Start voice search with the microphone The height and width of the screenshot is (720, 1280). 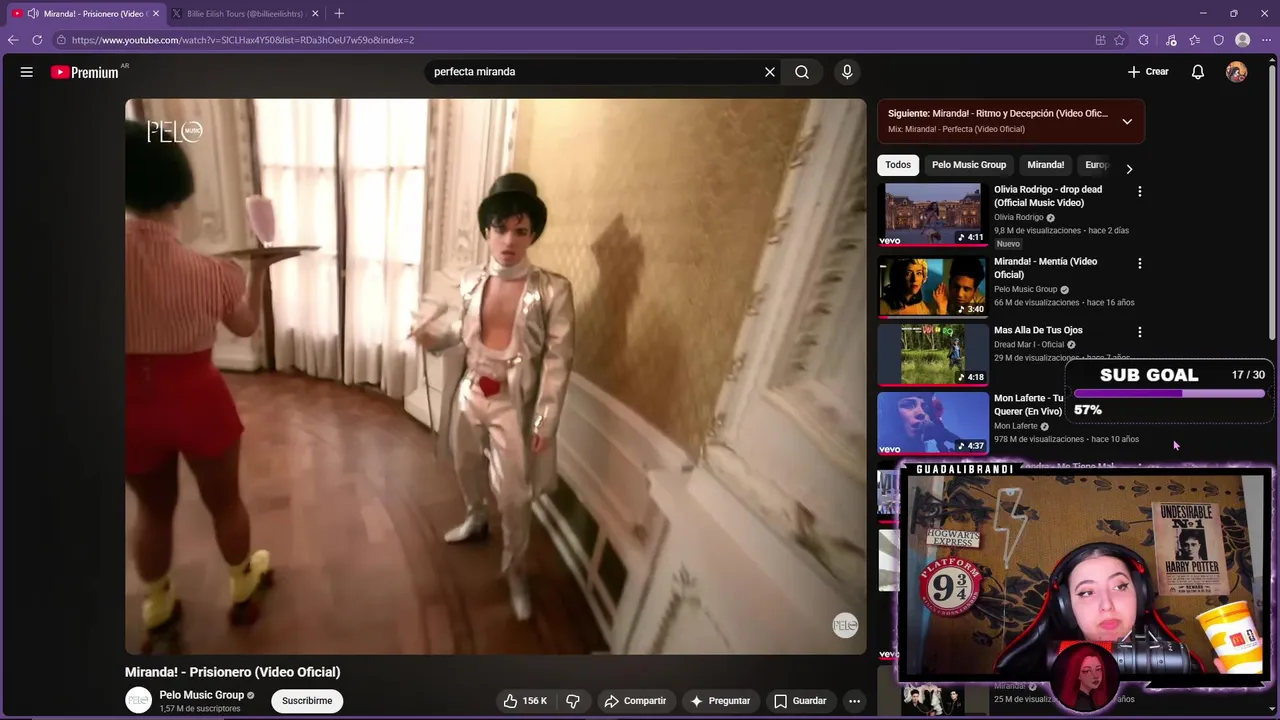click(847, 72)
